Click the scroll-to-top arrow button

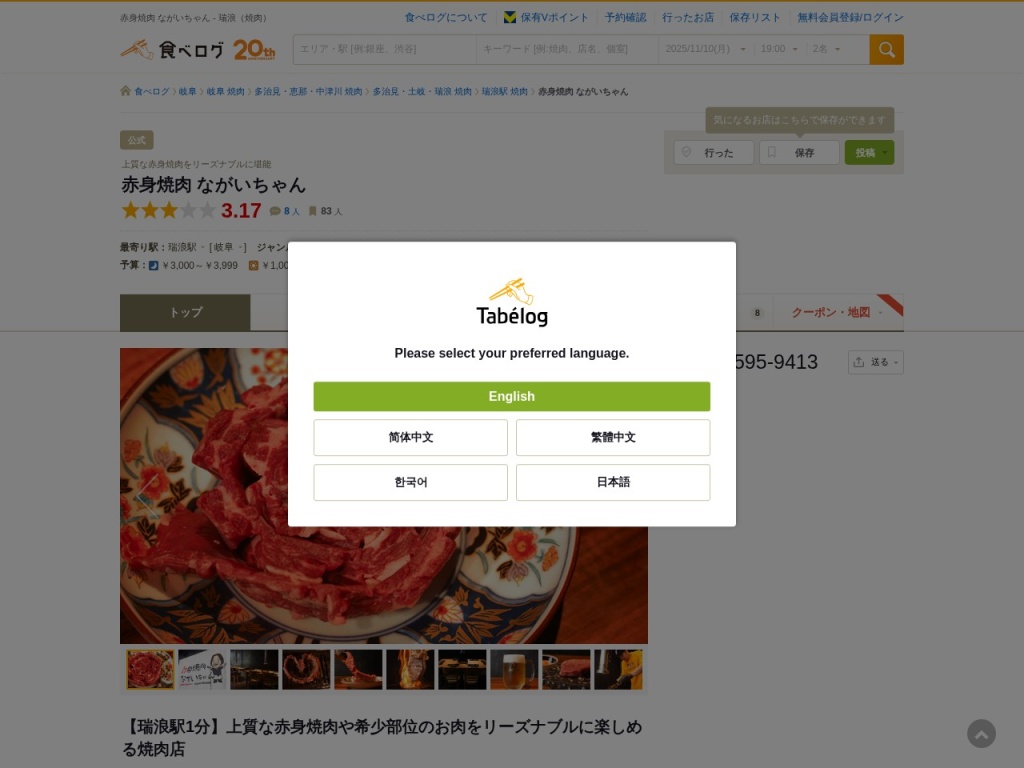pos(981,734)
